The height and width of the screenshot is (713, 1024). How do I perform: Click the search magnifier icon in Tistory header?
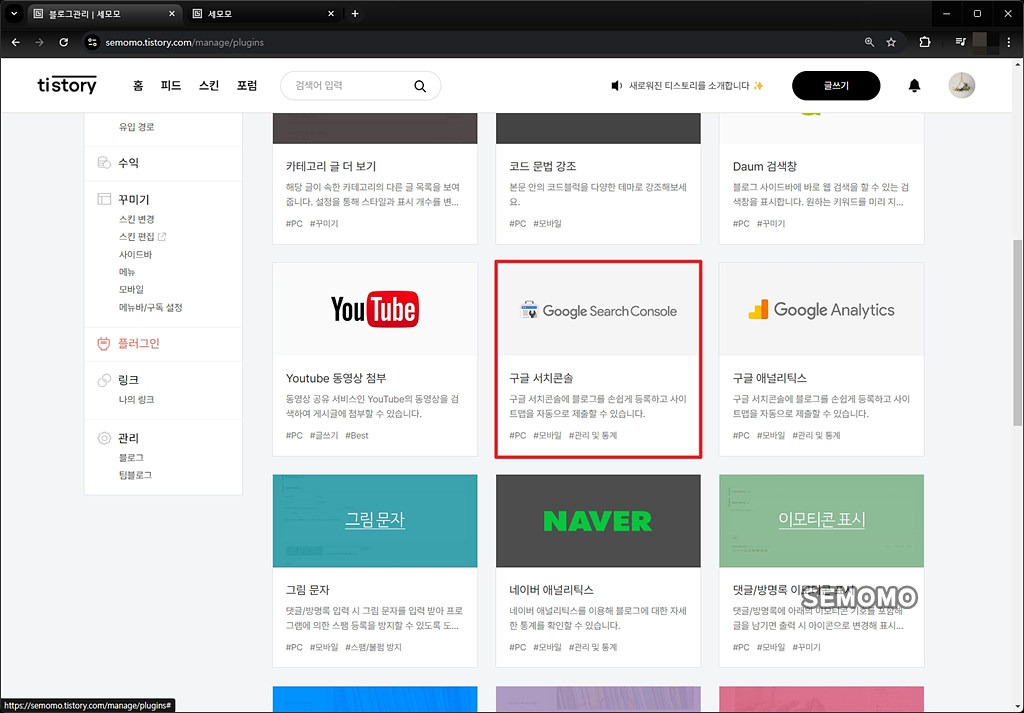click(x=420, y=86)
